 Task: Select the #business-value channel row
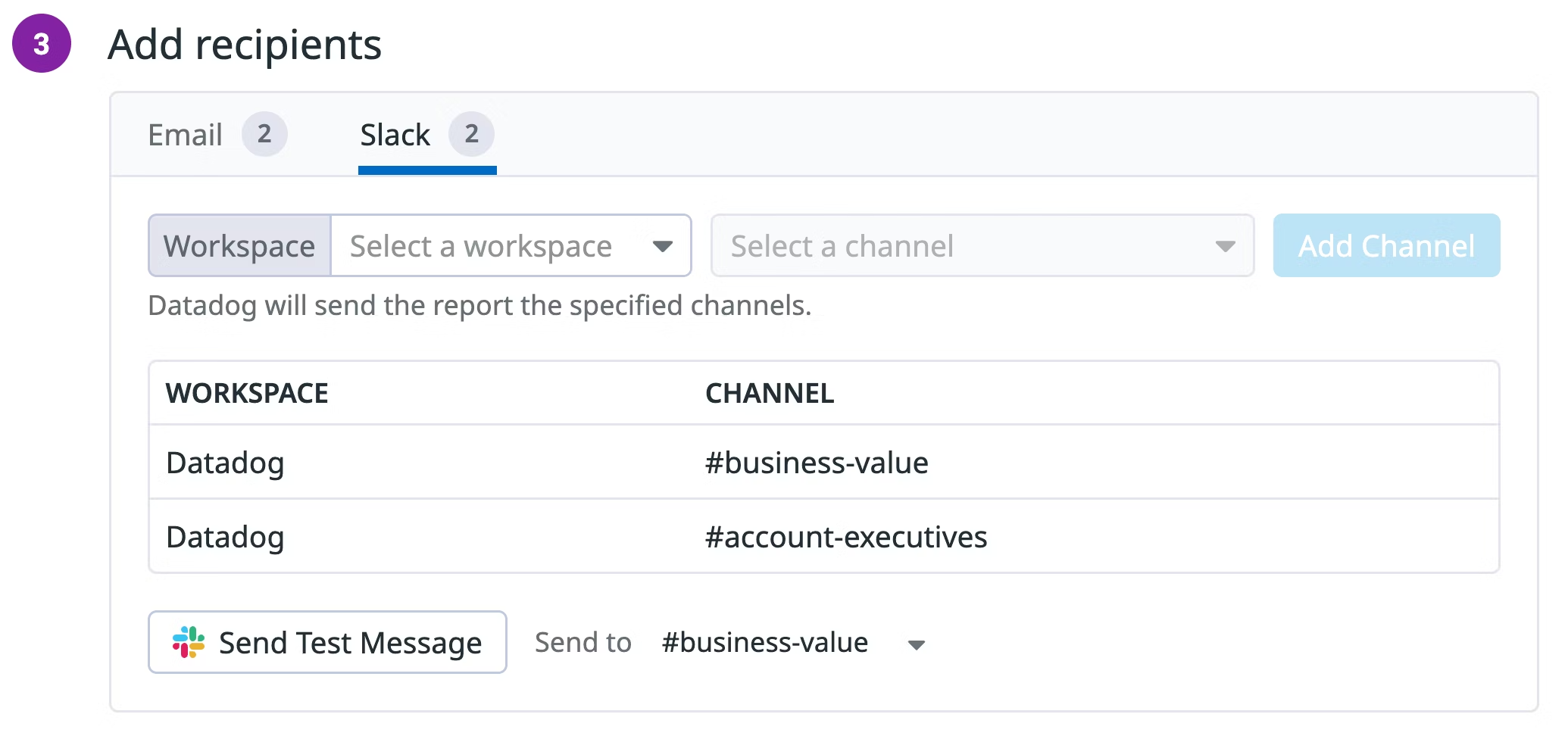[817, 463]
